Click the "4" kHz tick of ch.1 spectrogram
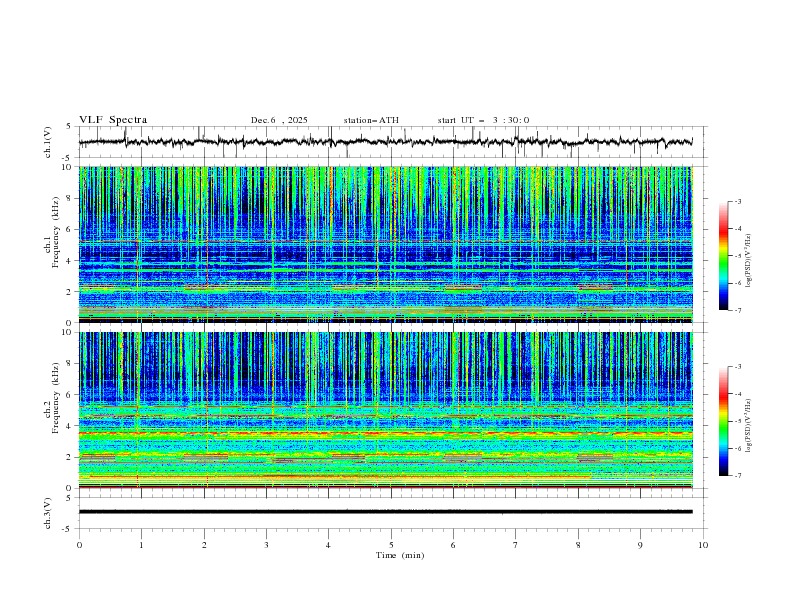The height and width of the screenshot is (612, 792). coord(71,261)
